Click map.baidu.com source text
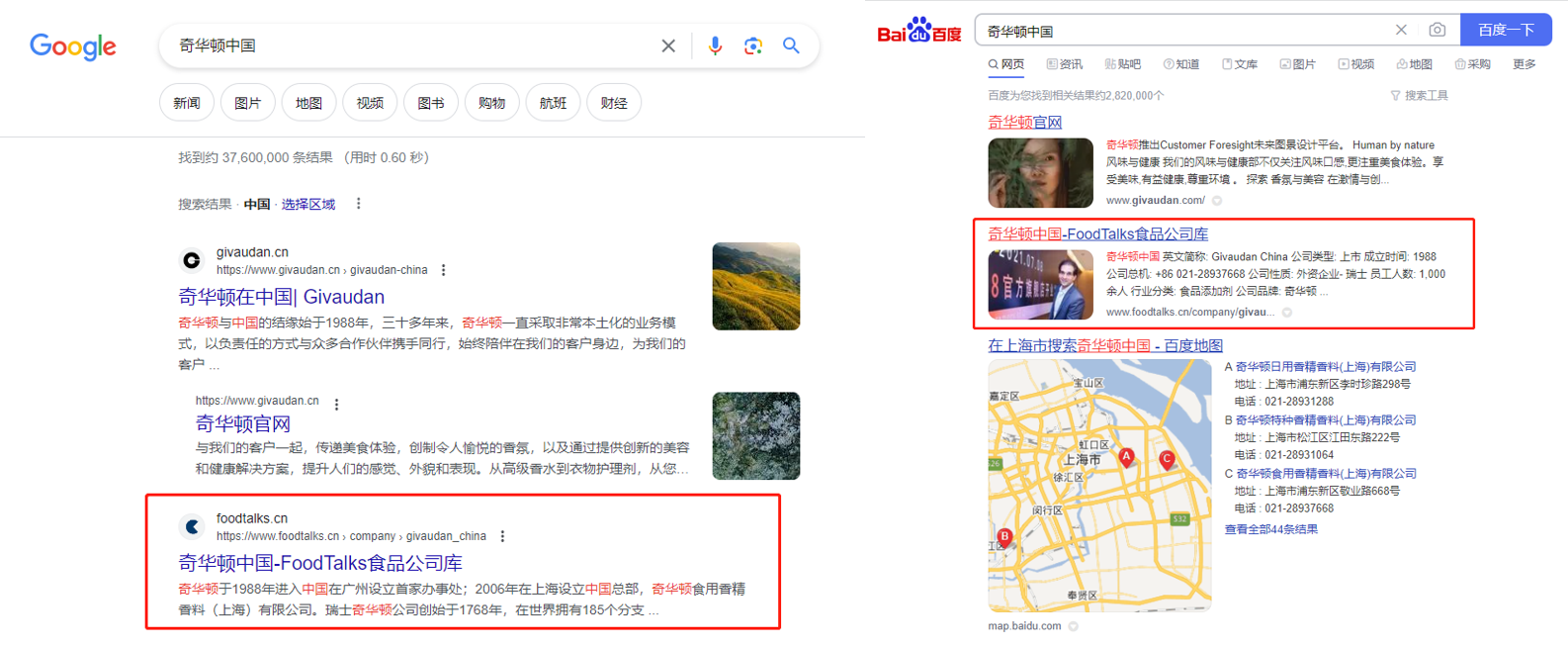Viewport: 1568px width, 646px height. 1024,626
